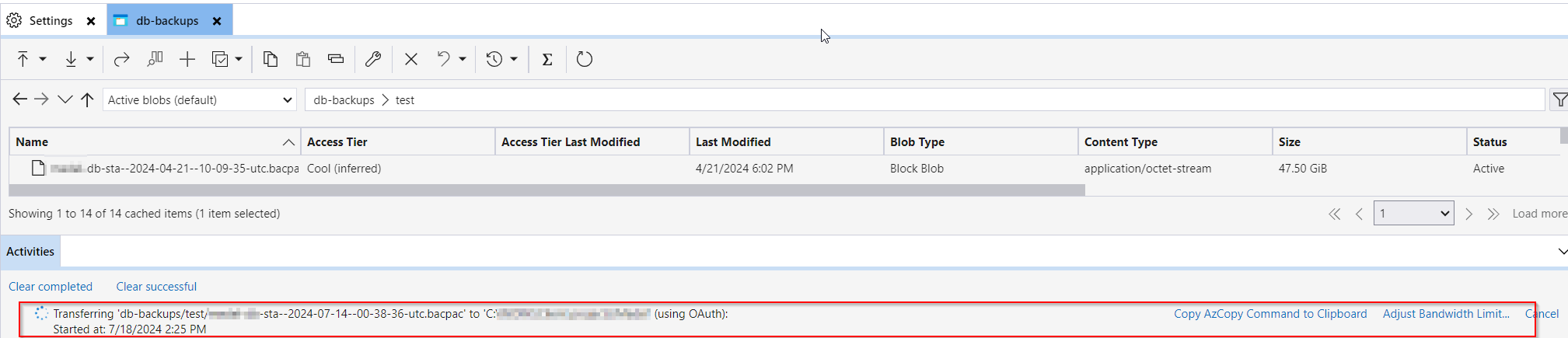1568x338 pixels.
Task: Click the Copy icon in toolbar
Action: pos(271,59)
